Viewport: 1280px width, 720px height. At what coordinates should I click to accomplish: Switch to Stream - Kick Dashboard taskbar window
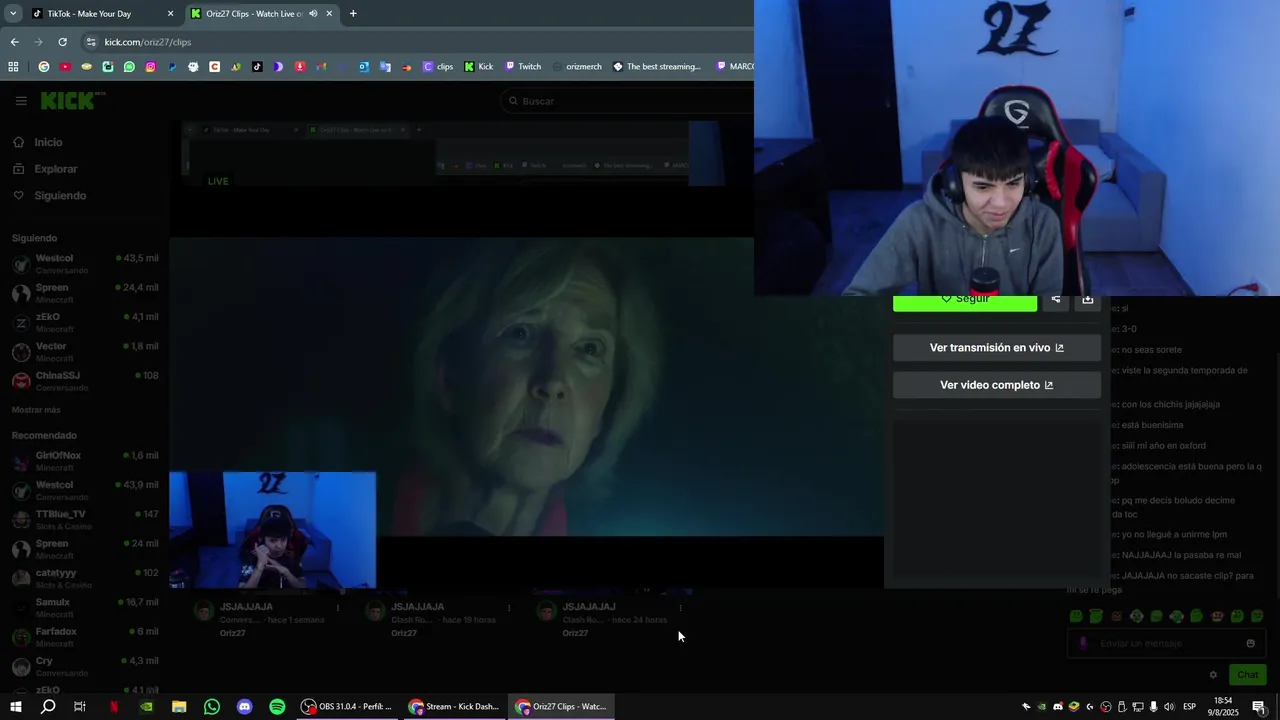[x=454, y=707]
